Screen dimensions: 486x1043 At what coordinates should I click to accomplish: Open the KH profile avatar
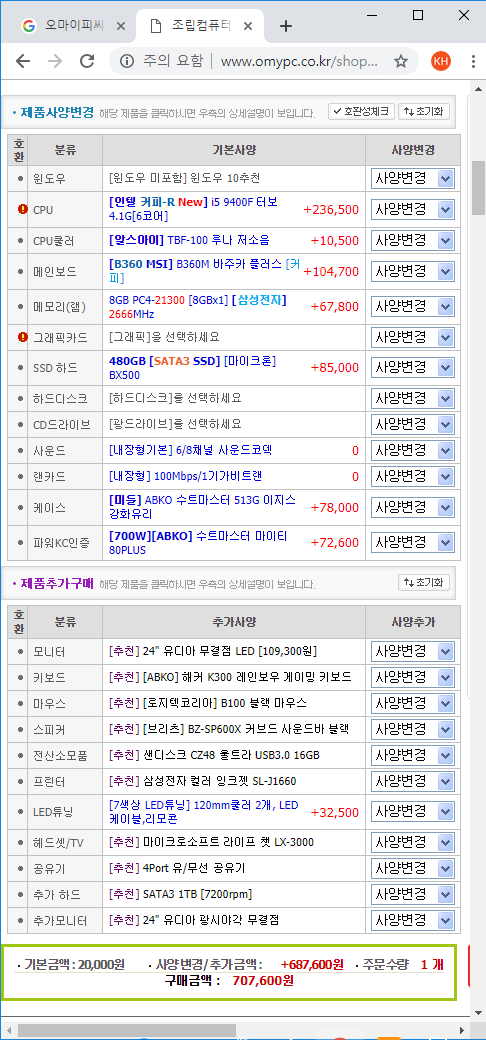[x=440, y=61]
